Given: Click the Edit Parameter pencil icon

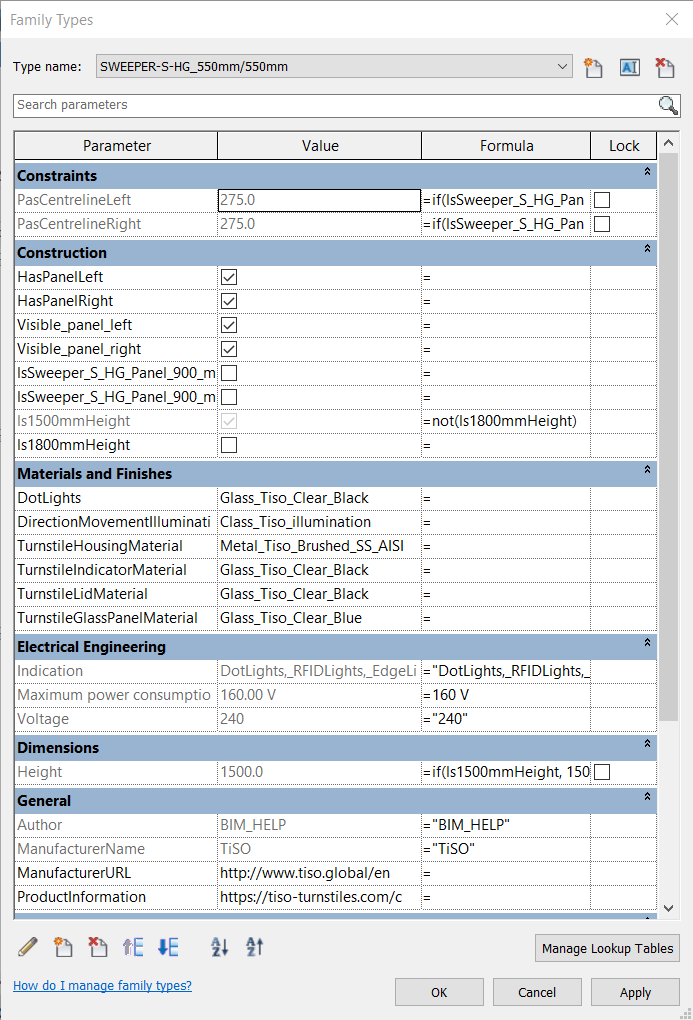Looking at the screenshot, I should [x=28, y=946].
